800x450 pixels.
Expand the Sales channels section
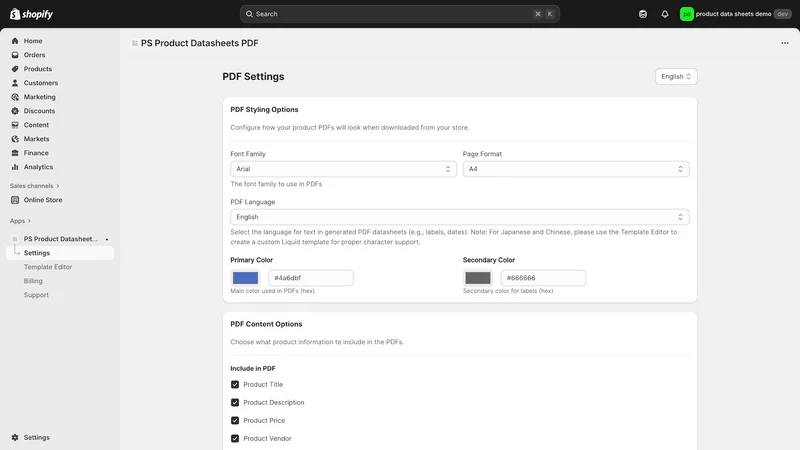(x=34, y=186)
